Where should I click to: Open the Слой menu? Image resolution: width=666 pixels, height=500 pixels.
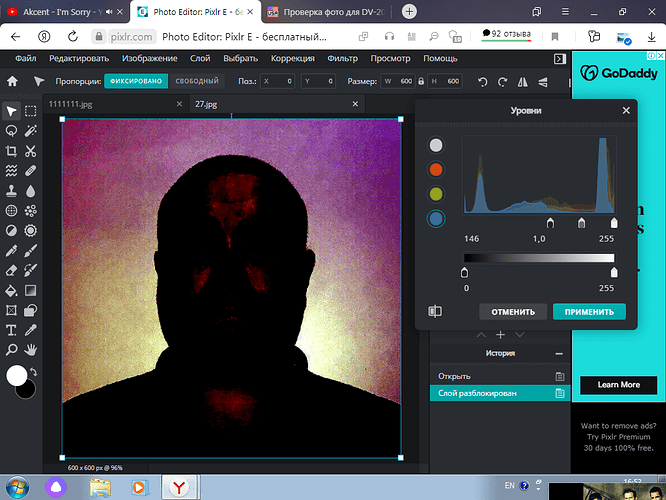pos(200,59)
